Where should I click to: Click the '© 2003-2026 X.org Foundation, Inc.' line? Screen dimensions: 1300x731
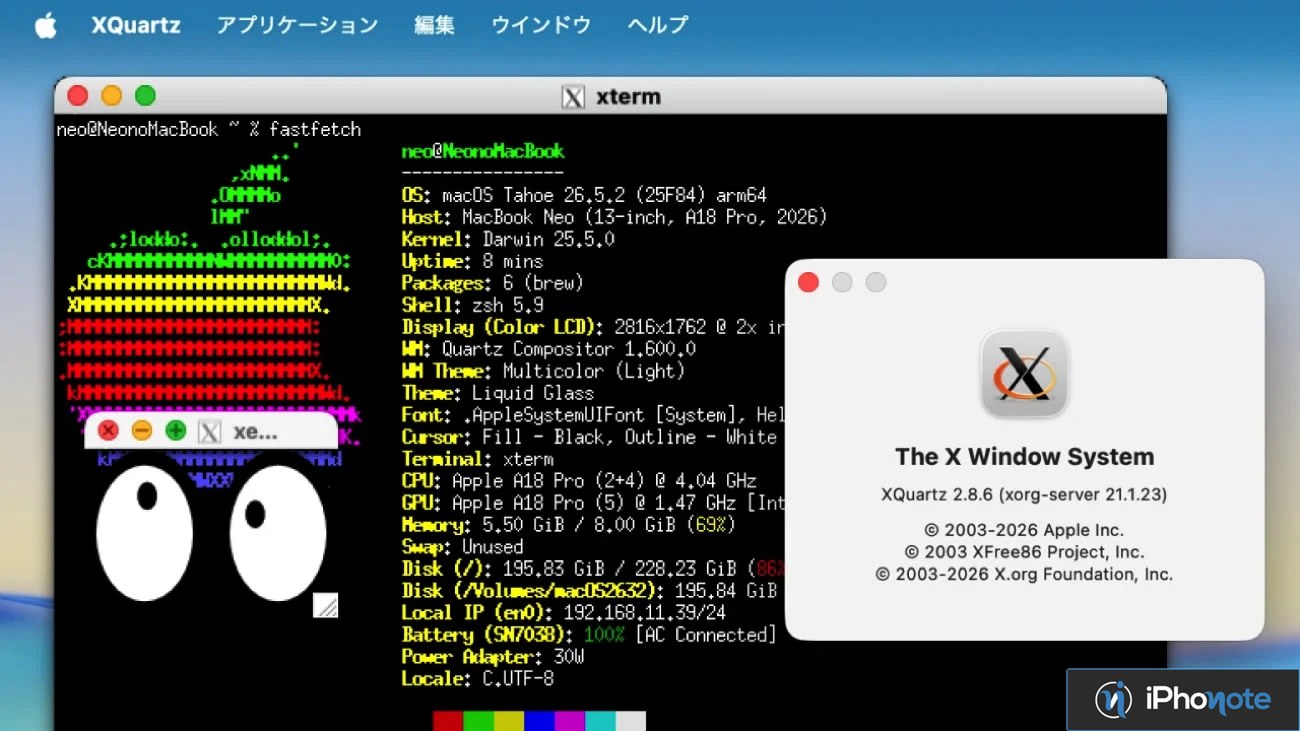tap(1024, 574)
